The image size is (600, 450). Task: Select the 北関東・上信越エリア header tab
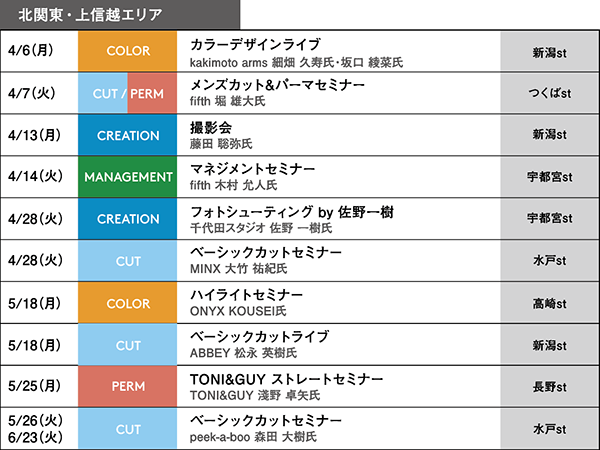tap(119, 15)
